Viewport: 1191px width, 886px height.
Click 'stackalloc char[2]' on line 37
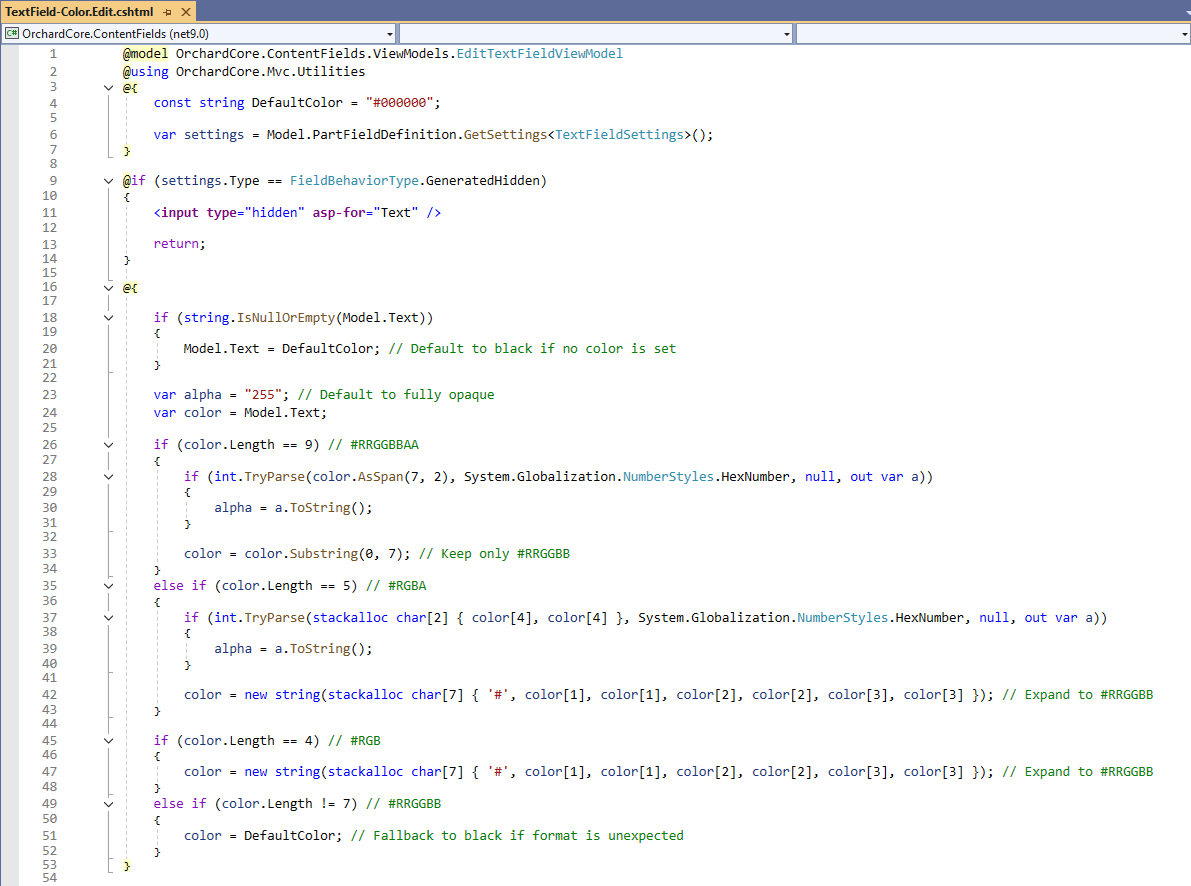[x=381, y=618]
